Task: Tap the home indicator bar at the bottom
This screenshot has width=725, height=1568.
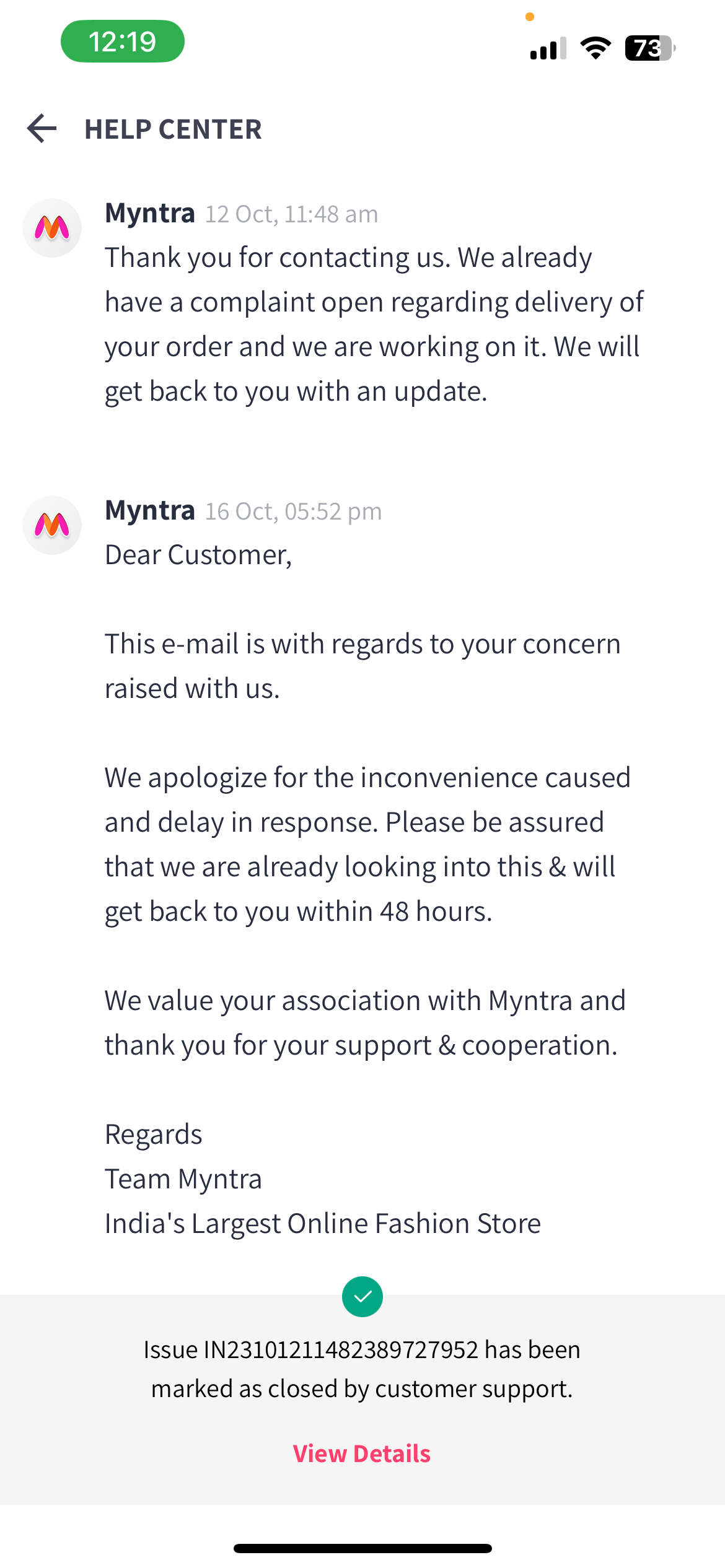Action: coord(362,1548)
